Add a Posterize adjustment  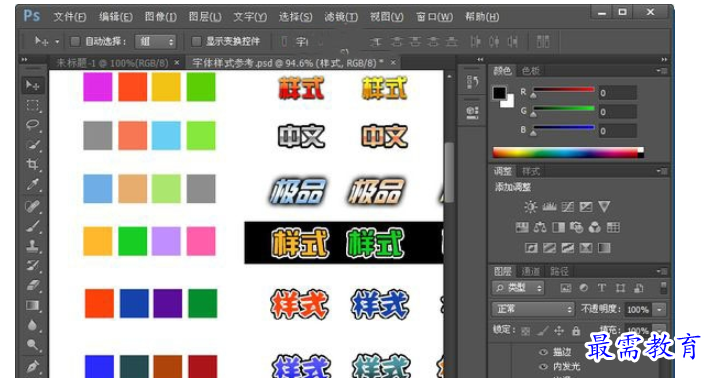pyautogui.click(x=549, y=248)
